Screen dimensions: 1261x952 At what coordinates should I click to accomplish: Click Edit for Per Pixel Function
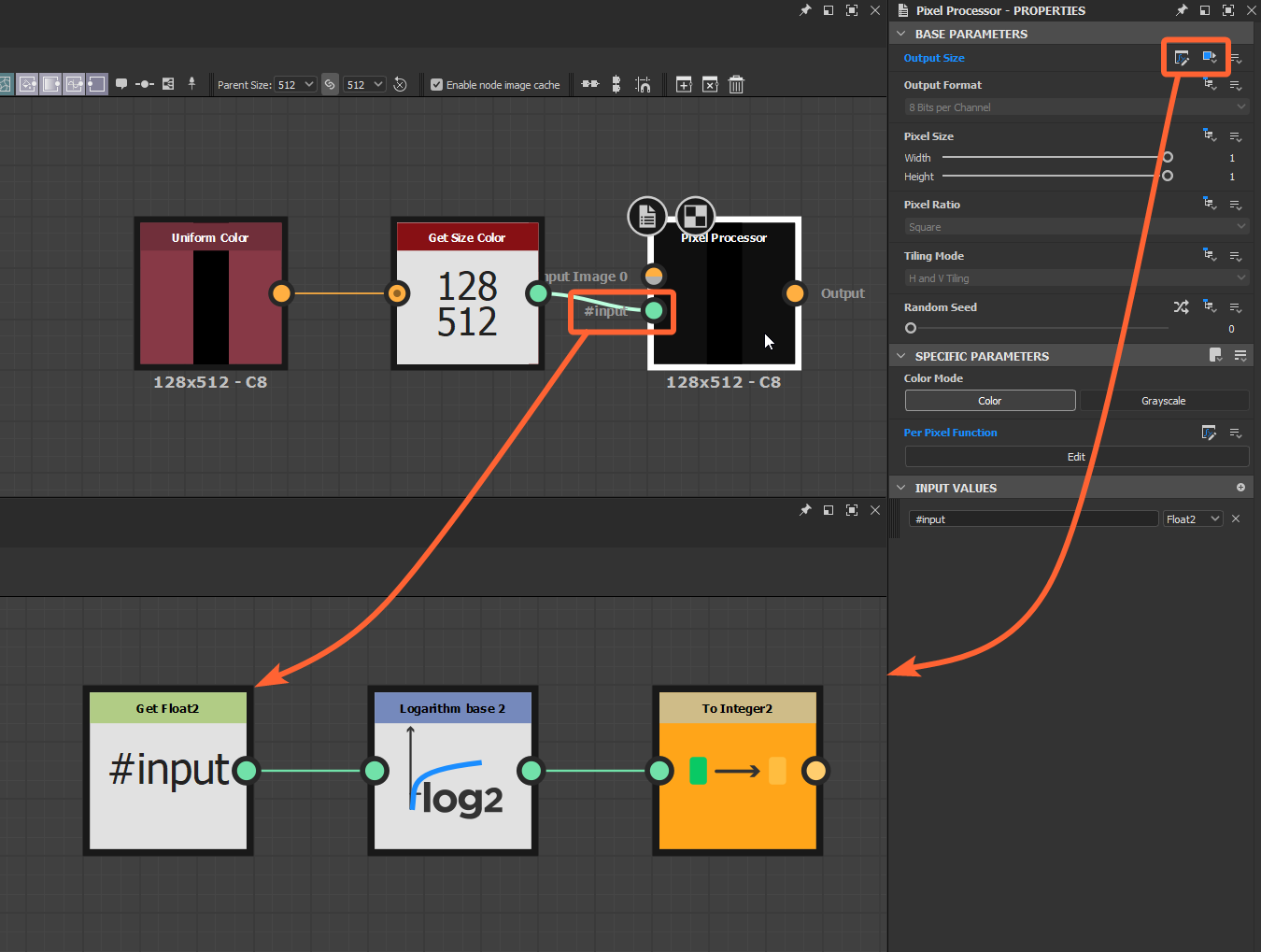[x=1077, y=457]
